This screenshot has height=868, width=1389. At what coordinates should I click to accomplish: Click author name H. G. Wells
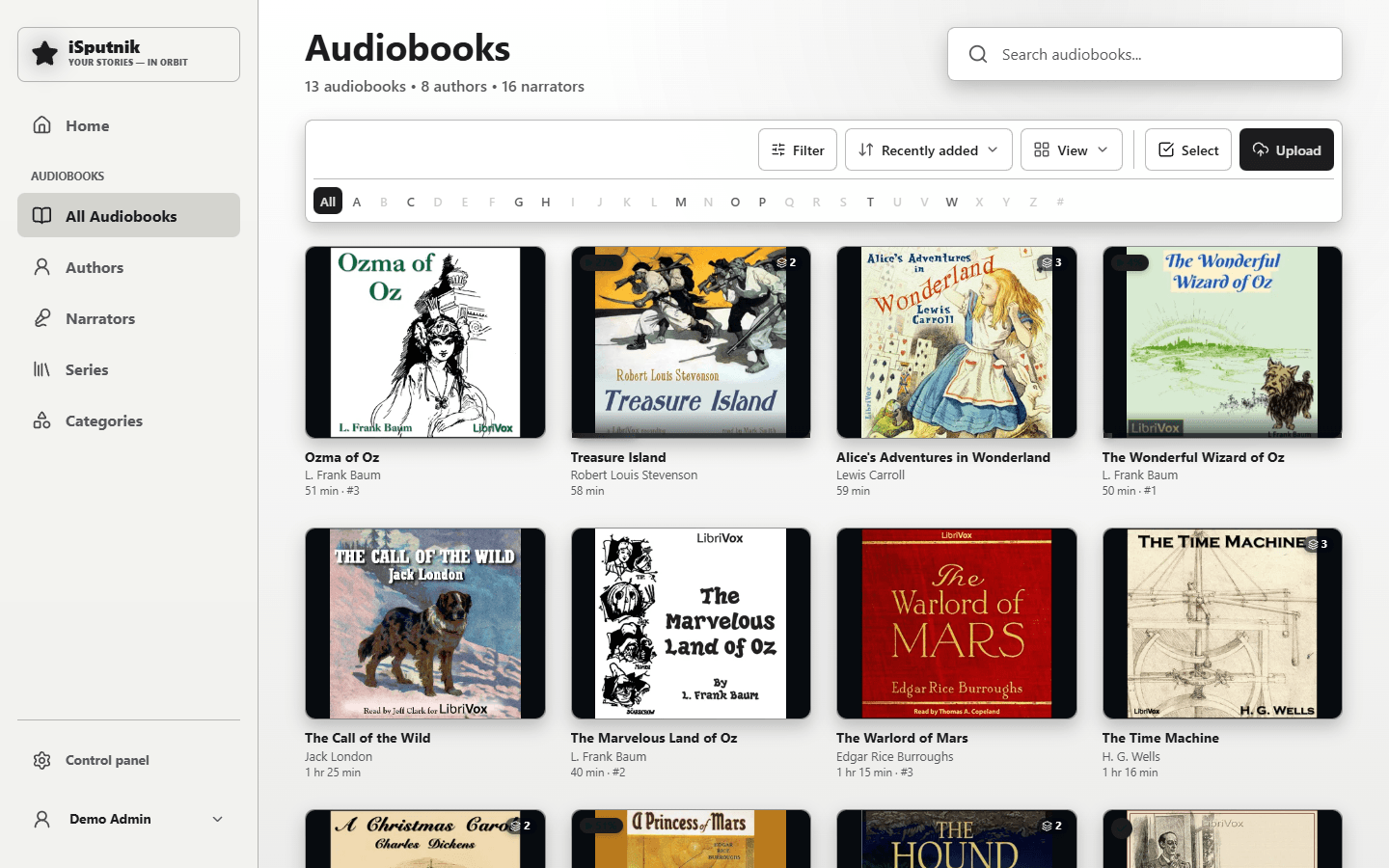click(1131, 757)
